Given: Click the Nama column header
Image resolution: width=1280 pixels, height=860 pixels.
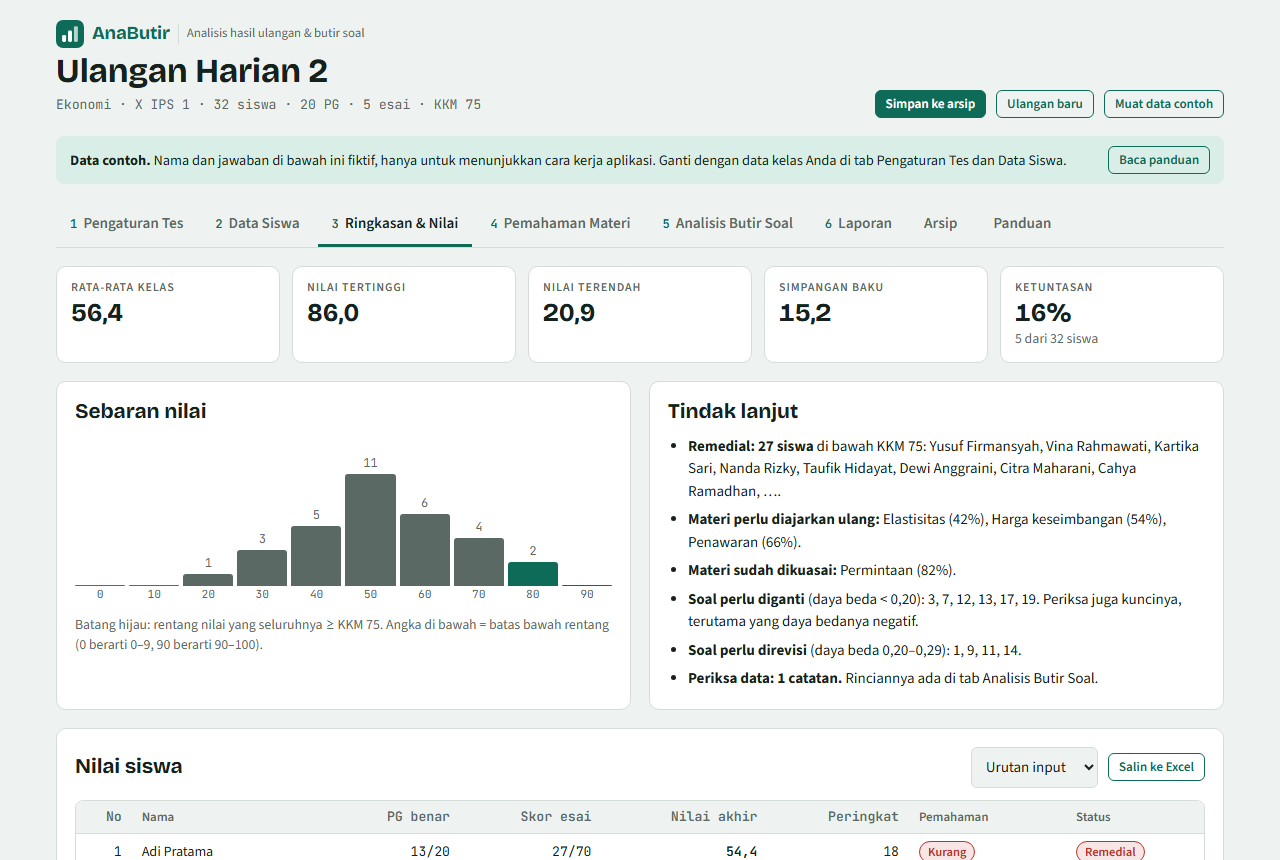Looking at the screenshot, I should click(x=158, y=817).
